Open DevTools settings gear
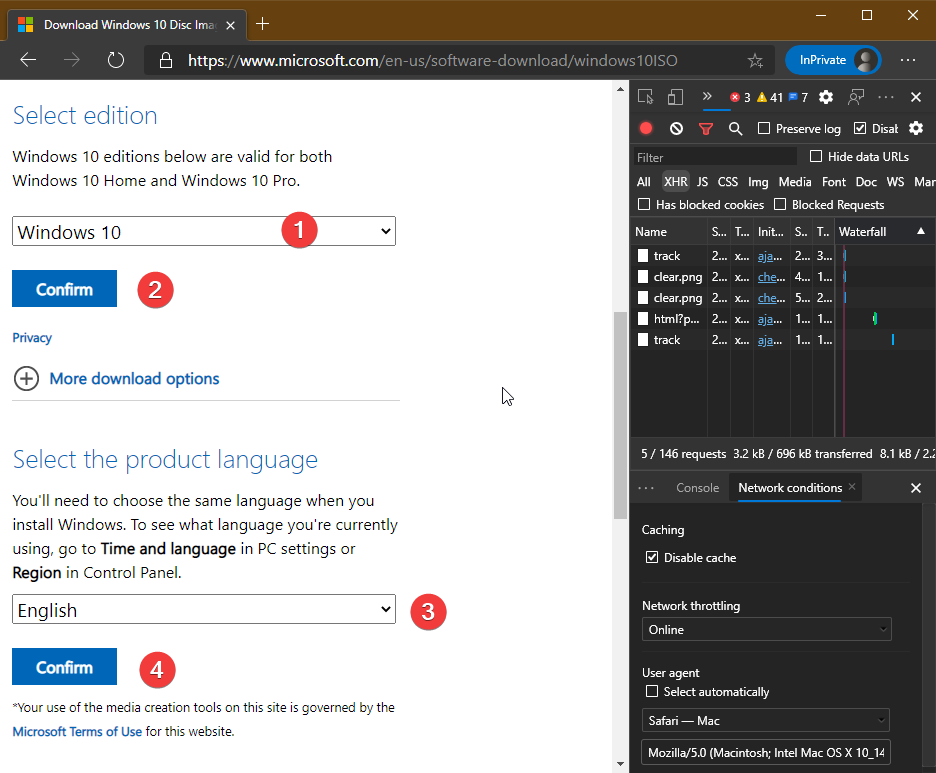936x773 pixels. pyautogui.click(x=826, y=97)
